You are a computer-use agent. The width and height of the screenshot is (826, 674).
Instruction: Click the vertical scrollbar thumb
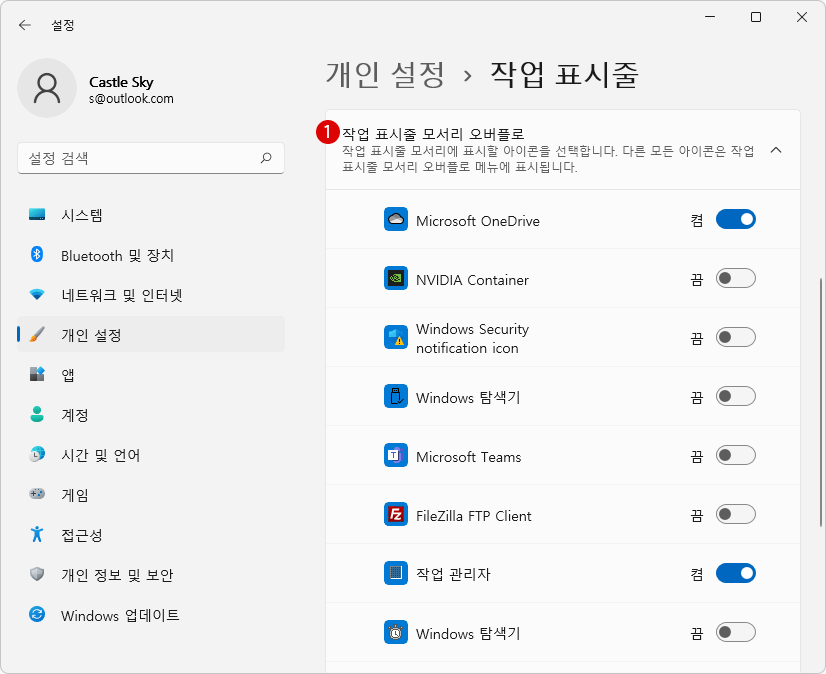coord(821,402)
